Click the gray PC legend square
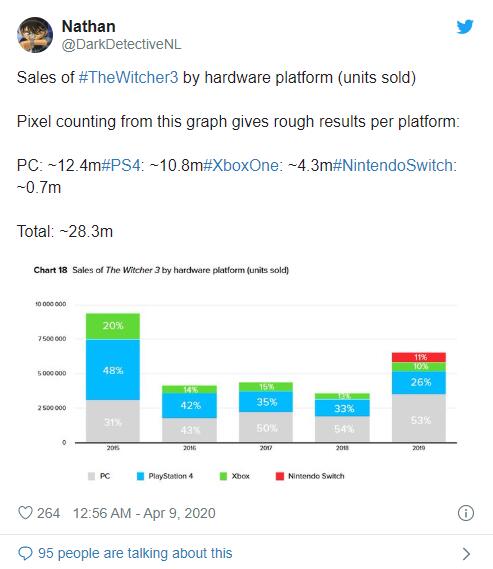Image resolution: width=493 pixels, height=569 pixels. click(x=91, y=476)
